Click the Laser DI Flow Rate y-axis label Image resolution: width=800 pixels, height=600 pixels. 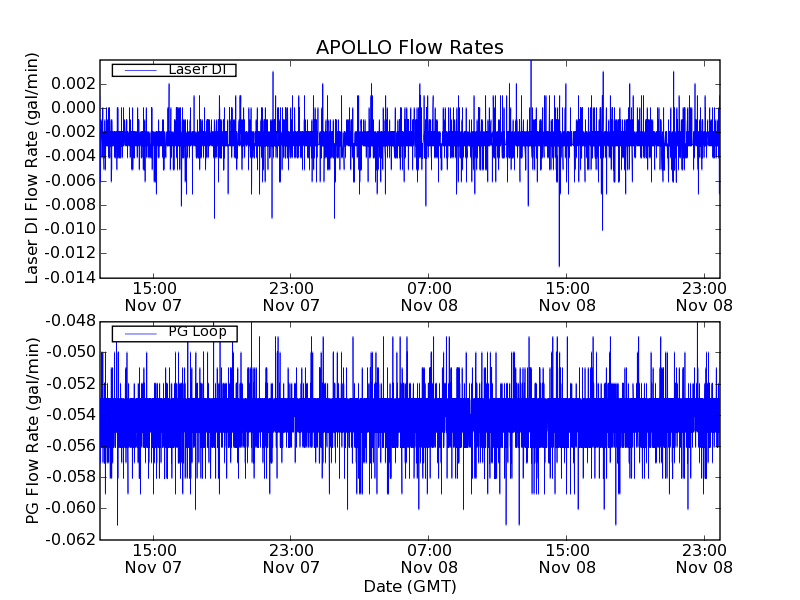32,168
